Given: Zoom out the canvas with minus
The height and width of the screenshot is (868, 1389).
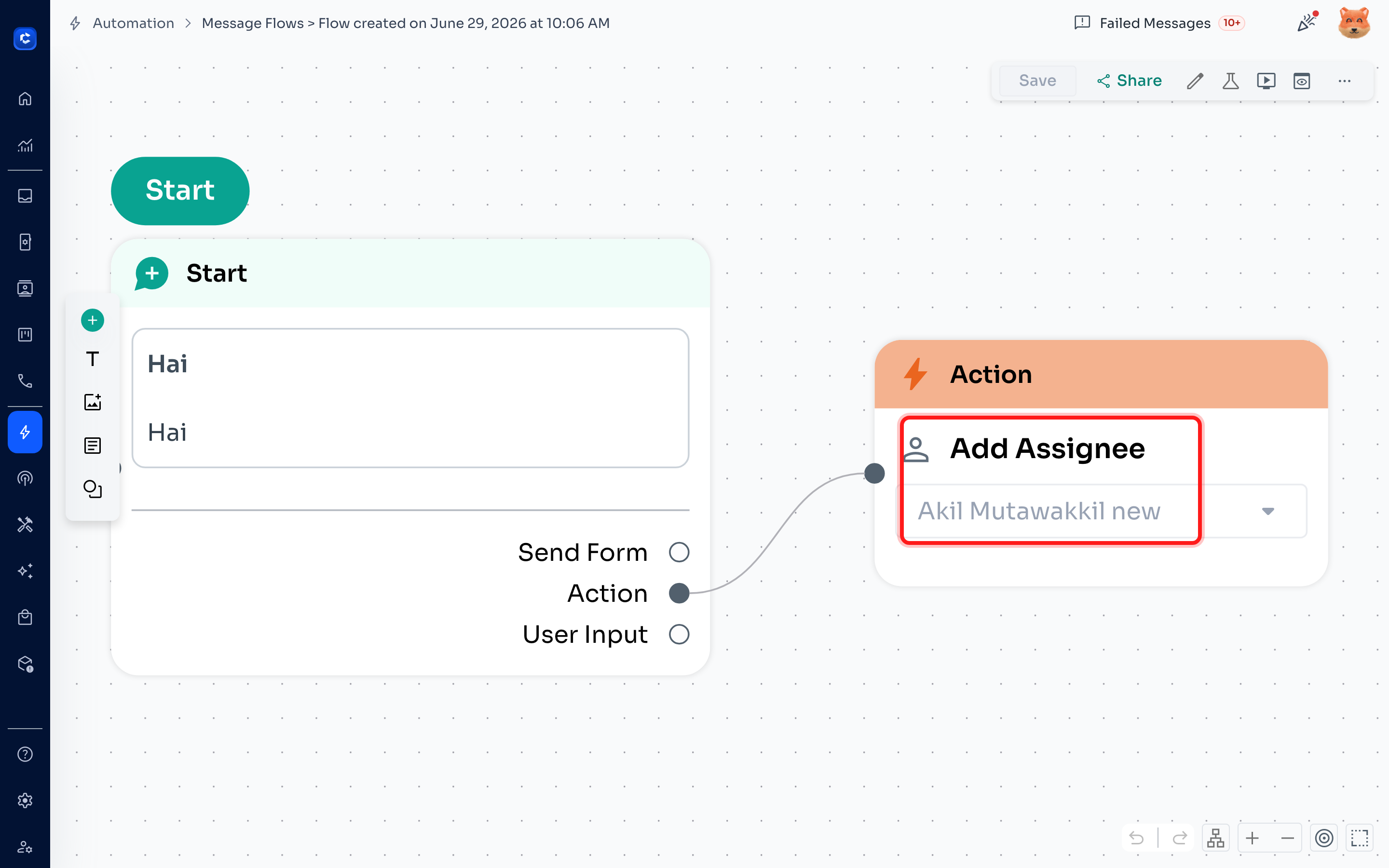Looking at the screenshot, I should pos(1287,839).
